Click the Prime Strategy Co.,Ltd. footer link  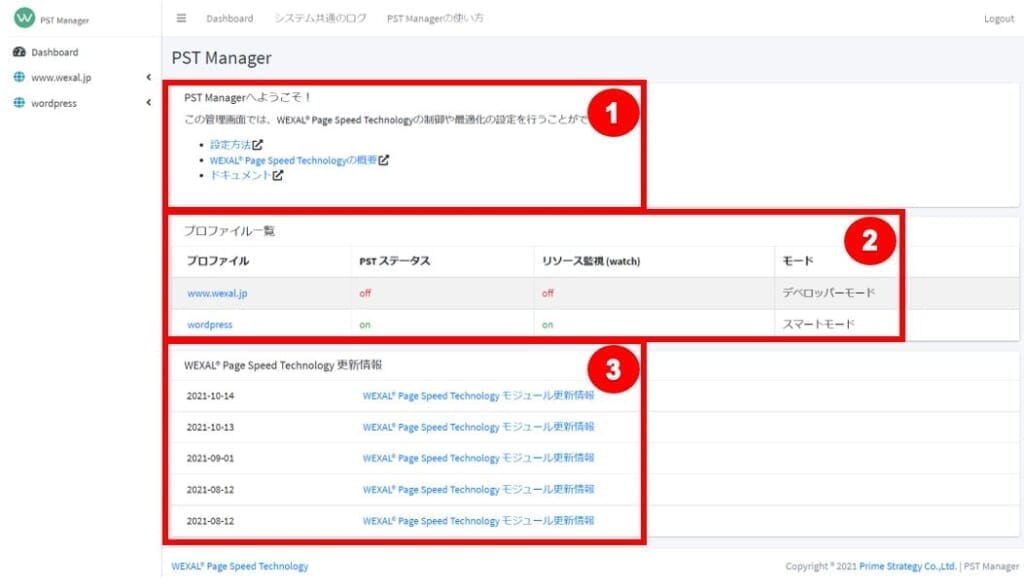tap(908, 566)
